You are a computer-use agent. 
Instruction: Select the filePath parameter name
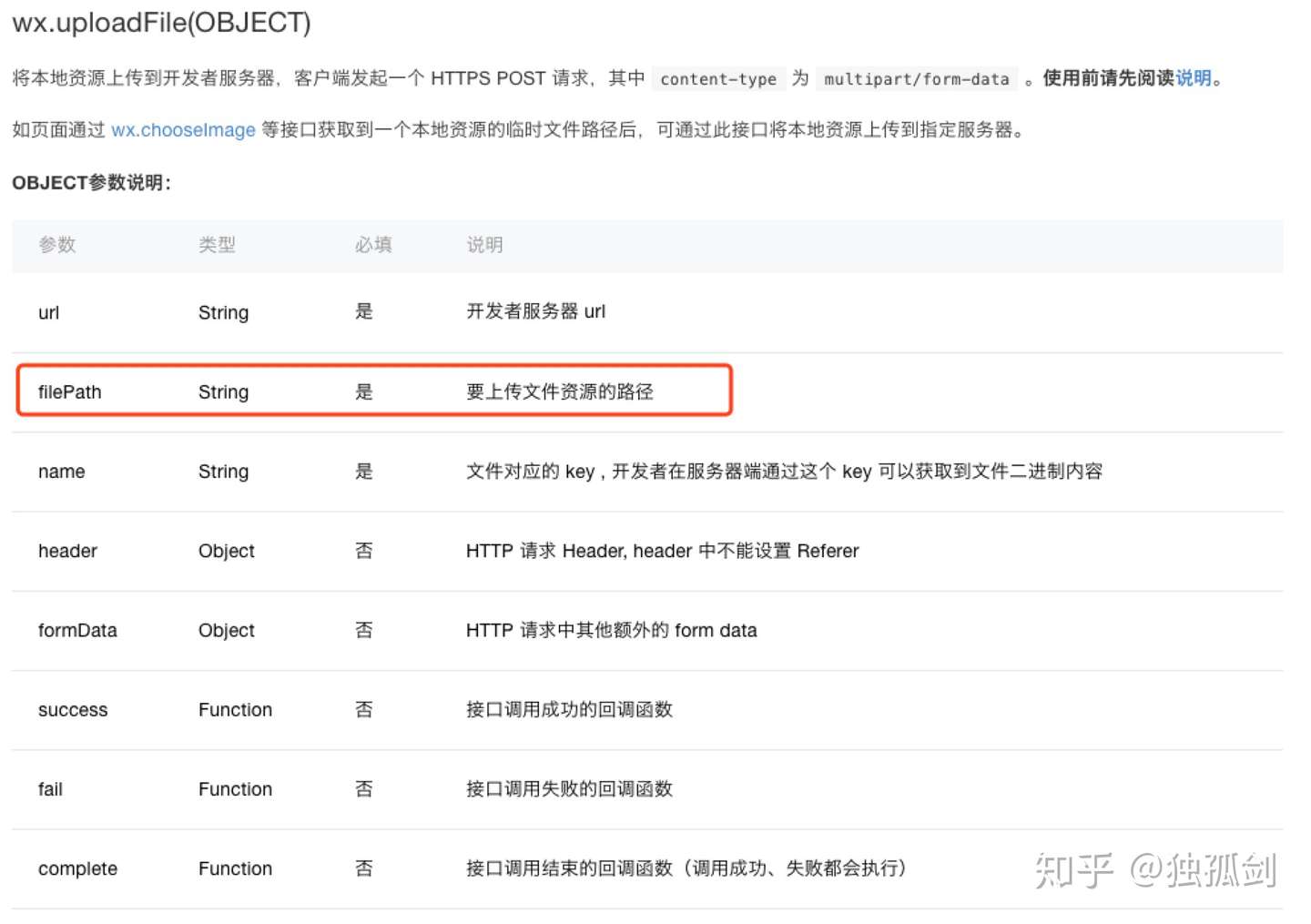(70, 392)
